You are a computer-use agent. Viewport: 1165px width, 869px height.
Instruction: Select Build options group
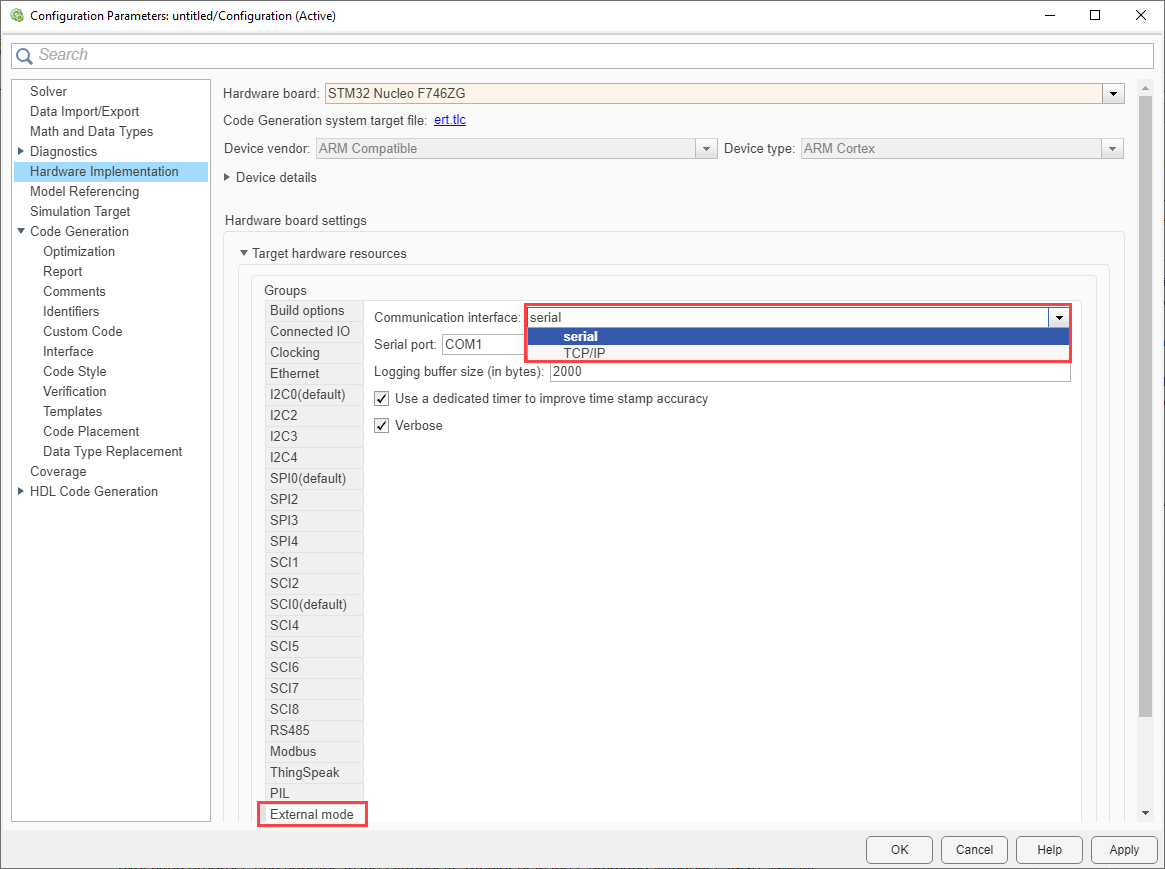pos(314,310)
